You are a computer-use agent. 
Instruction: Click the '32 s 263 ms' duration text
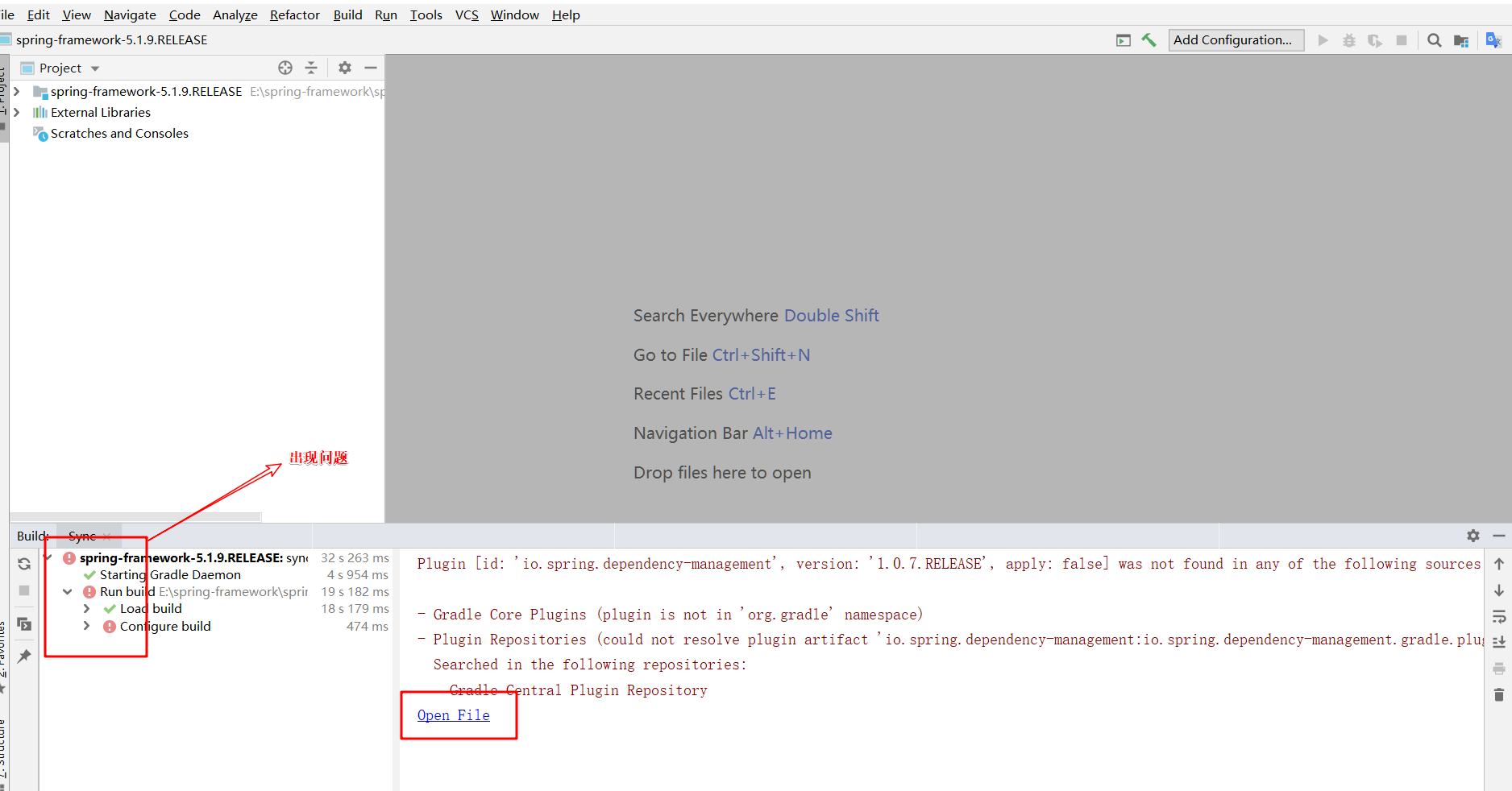tap(355, 557)
